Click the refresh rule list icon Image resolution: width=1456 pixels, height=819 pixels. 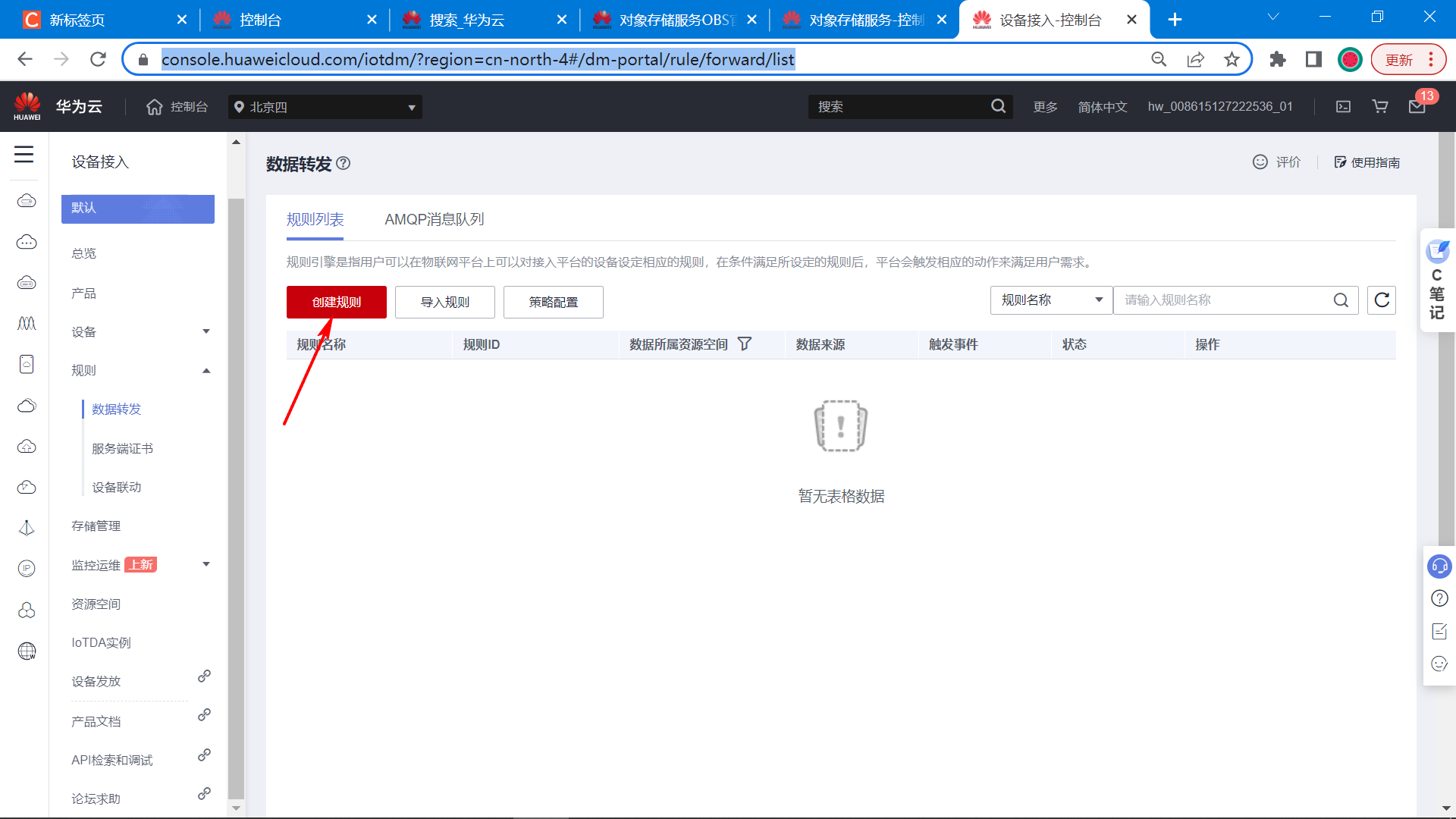1382,300
